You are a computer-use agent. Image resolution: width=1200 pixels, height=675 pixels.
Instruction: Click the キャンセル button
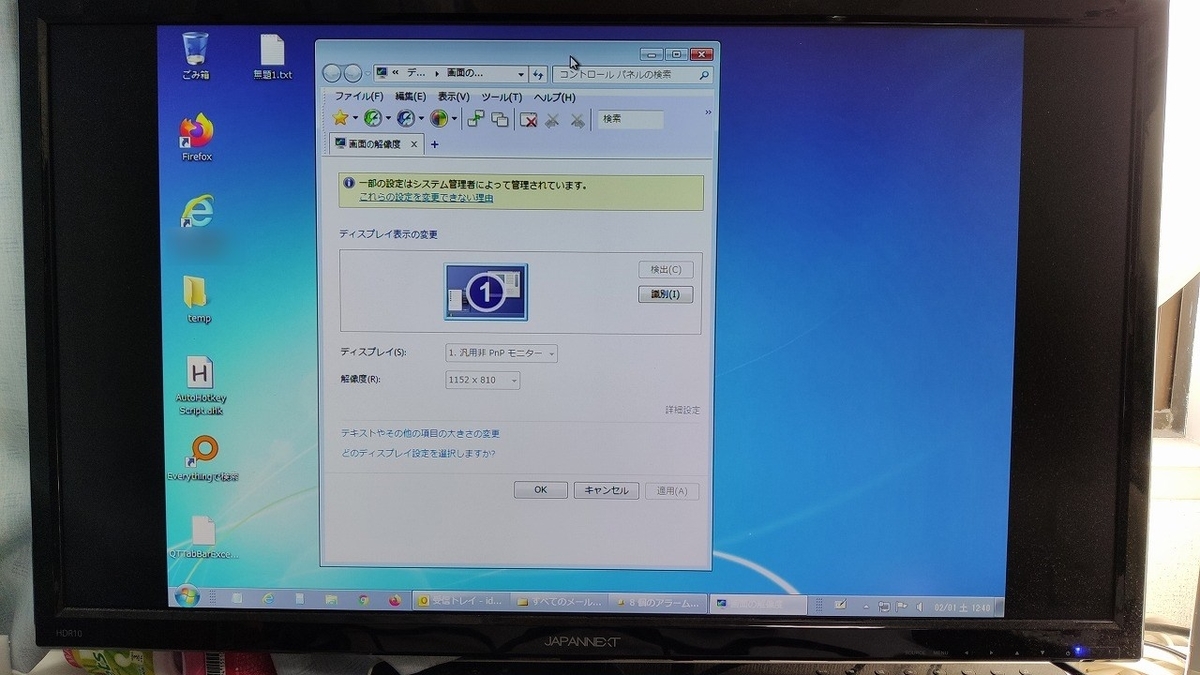[x=606, y=490]
